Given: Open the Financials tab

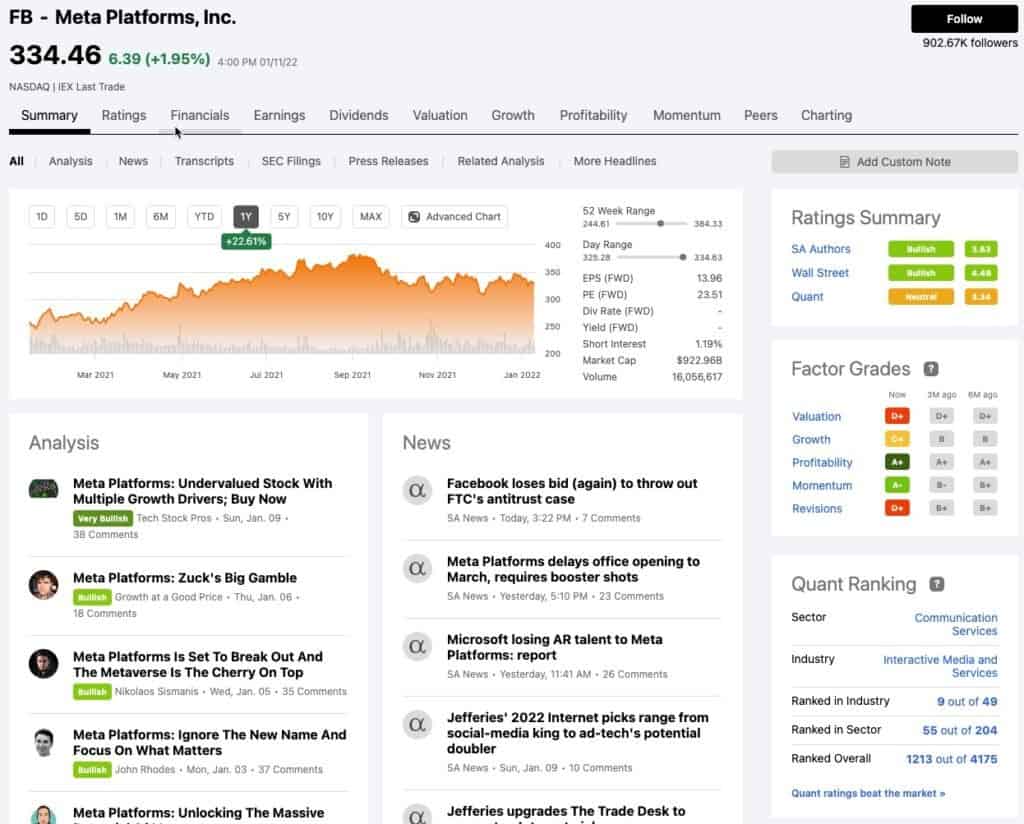Looking at the screenshot, I should coord(200,116).
